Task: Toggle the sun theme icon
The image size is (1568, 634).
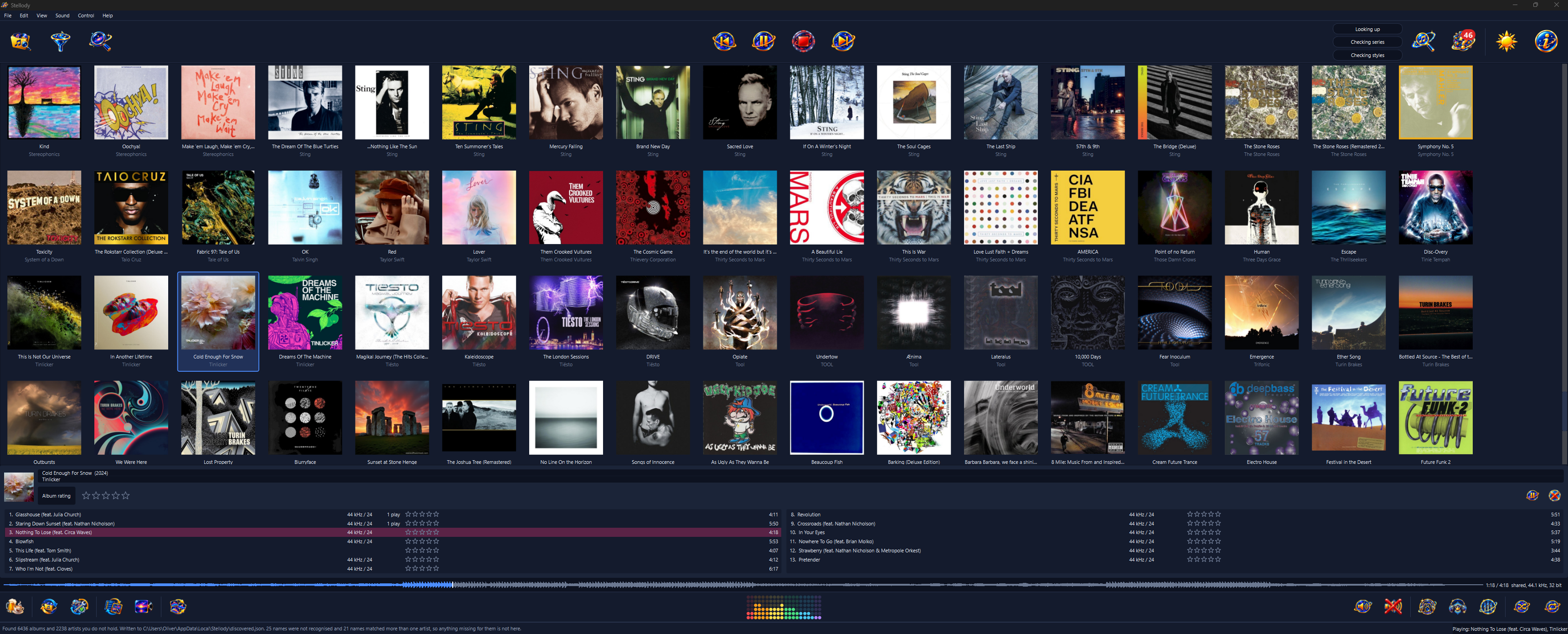Action: pyautogui.click(x=1506, y=41)
